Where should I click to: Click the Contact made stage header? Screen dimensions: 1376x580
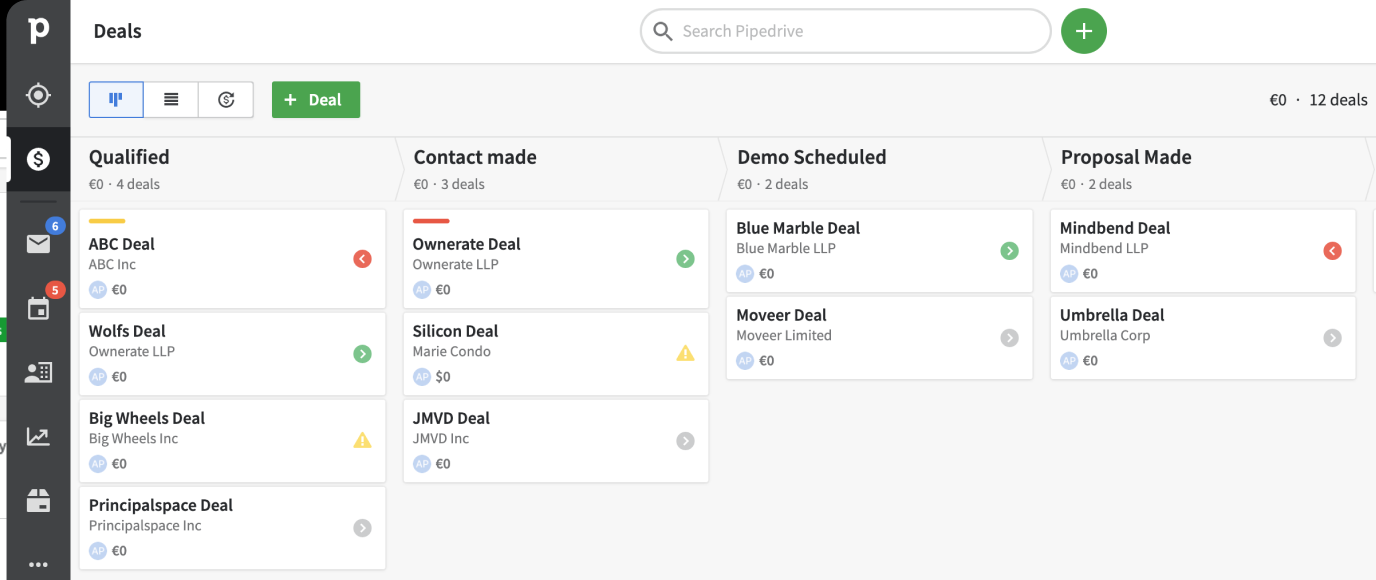(475, 157)
